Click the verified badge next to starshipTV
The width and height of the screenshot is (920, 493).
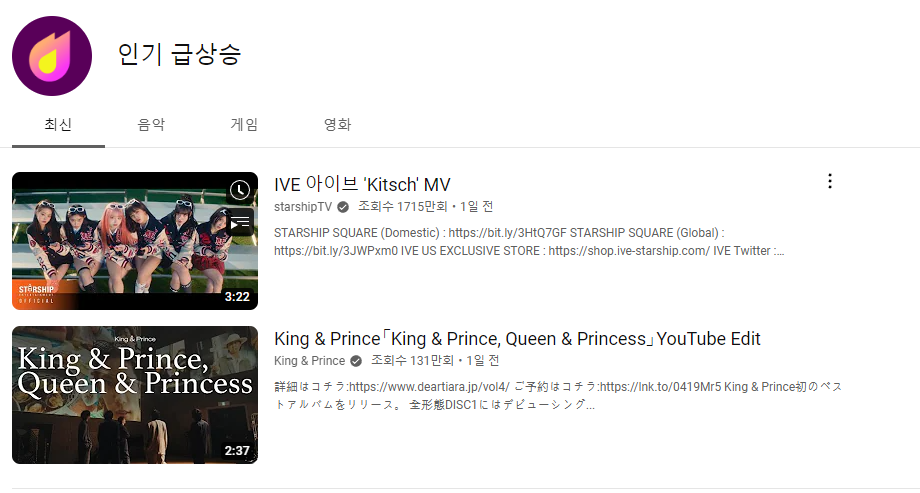[343, 207]
